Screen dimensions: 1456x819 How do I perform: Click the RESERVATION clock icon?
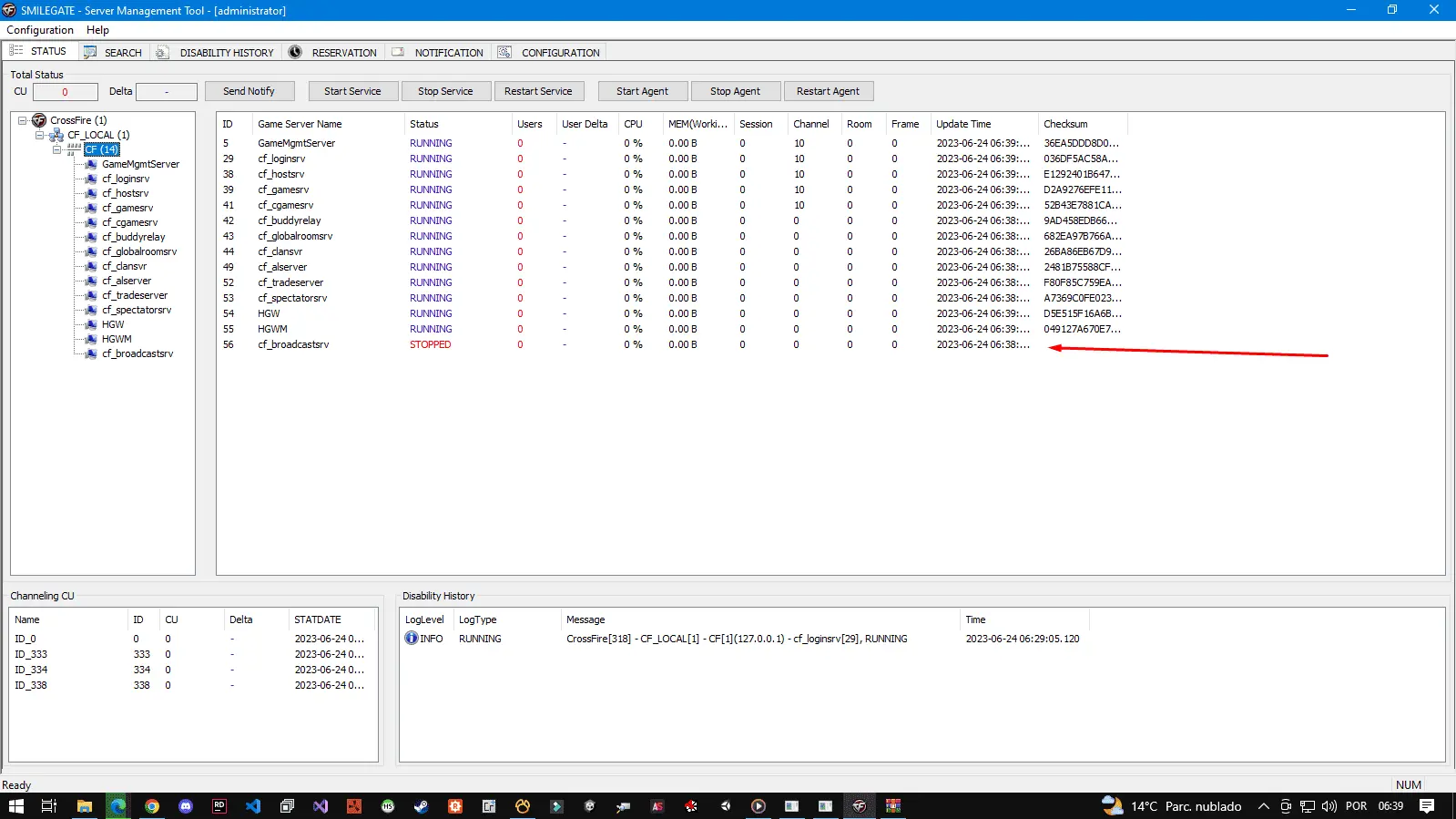point(295,52)
